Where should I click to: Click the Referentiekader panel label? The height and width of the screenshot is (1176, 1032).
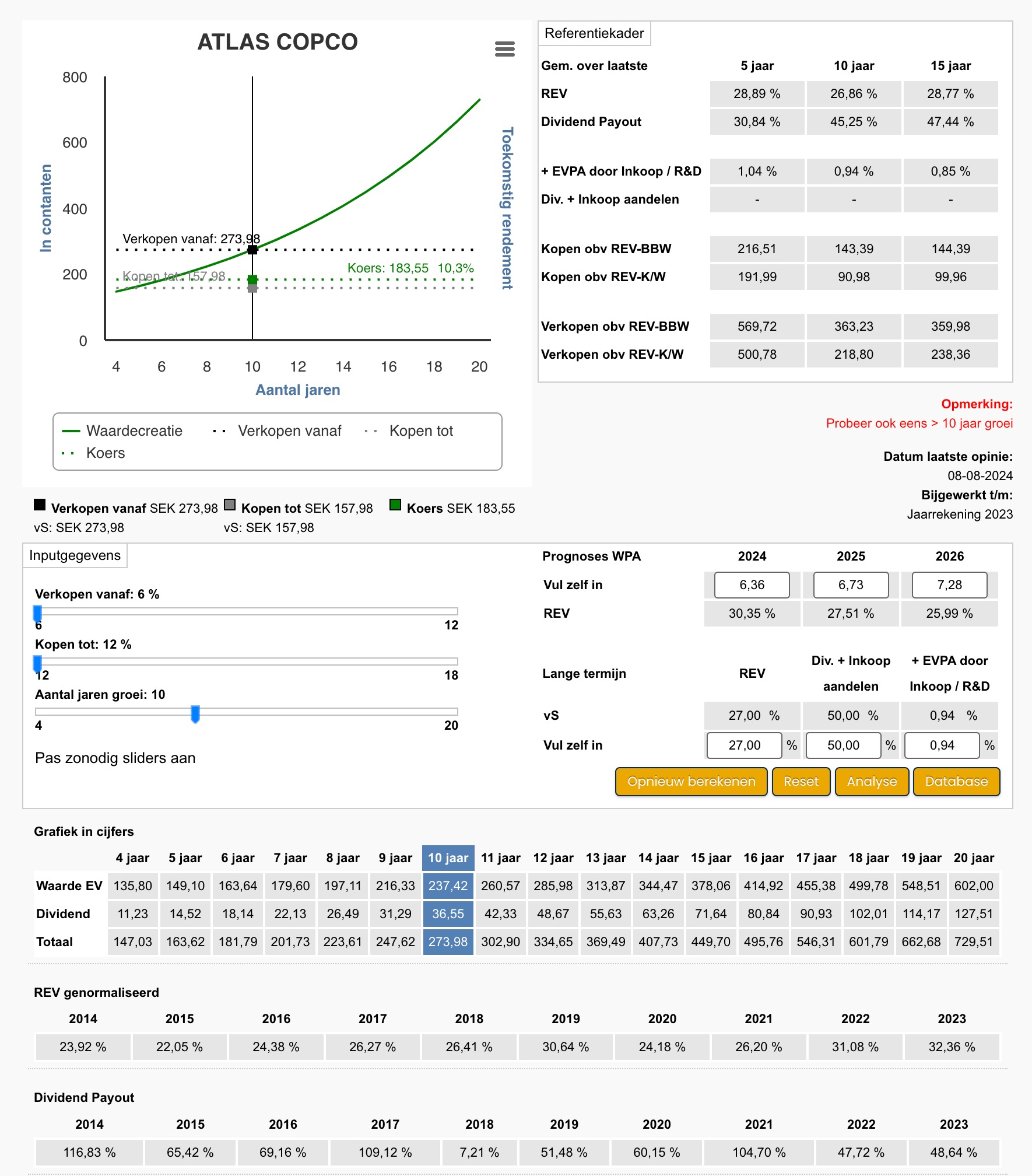click(594, 33)
